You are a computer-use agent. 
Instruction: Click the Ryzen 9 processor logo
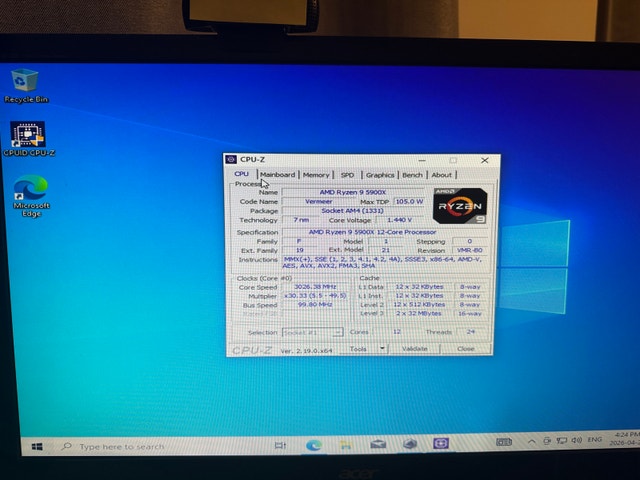(460, 206)
